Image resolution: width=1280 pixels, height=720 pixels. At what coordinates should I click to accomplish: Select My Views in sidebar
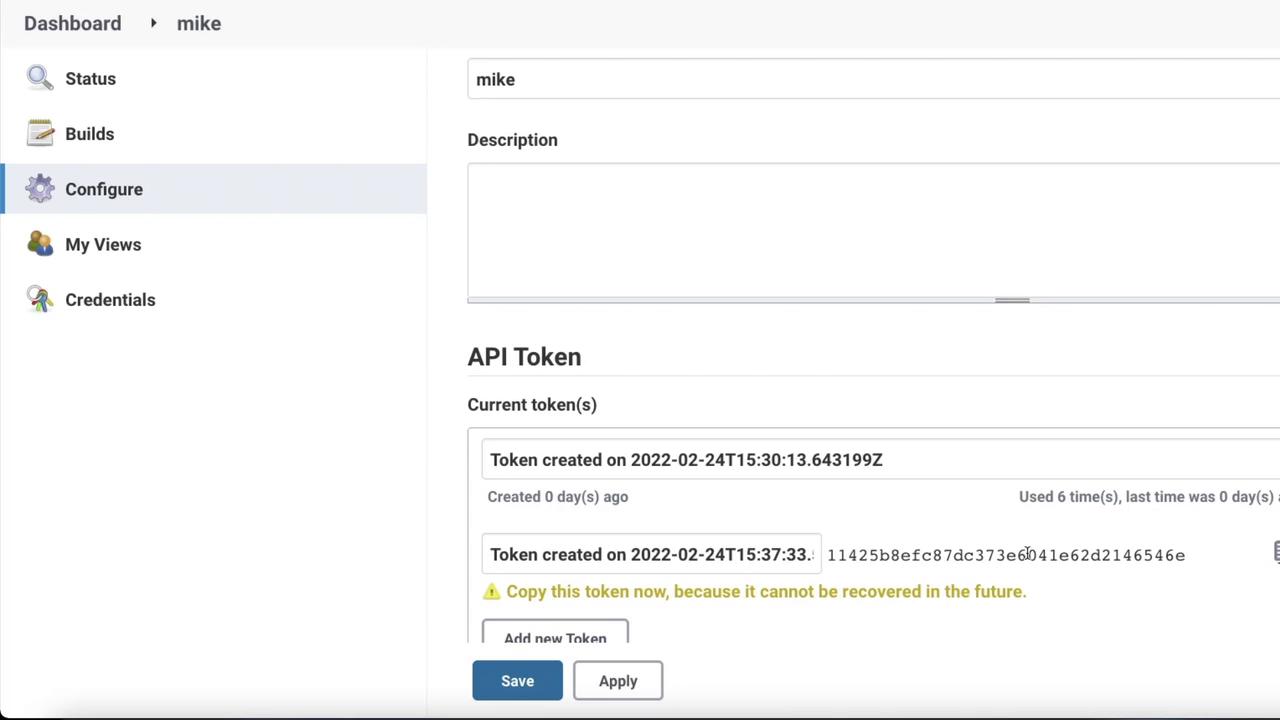(x=103, y=245)
